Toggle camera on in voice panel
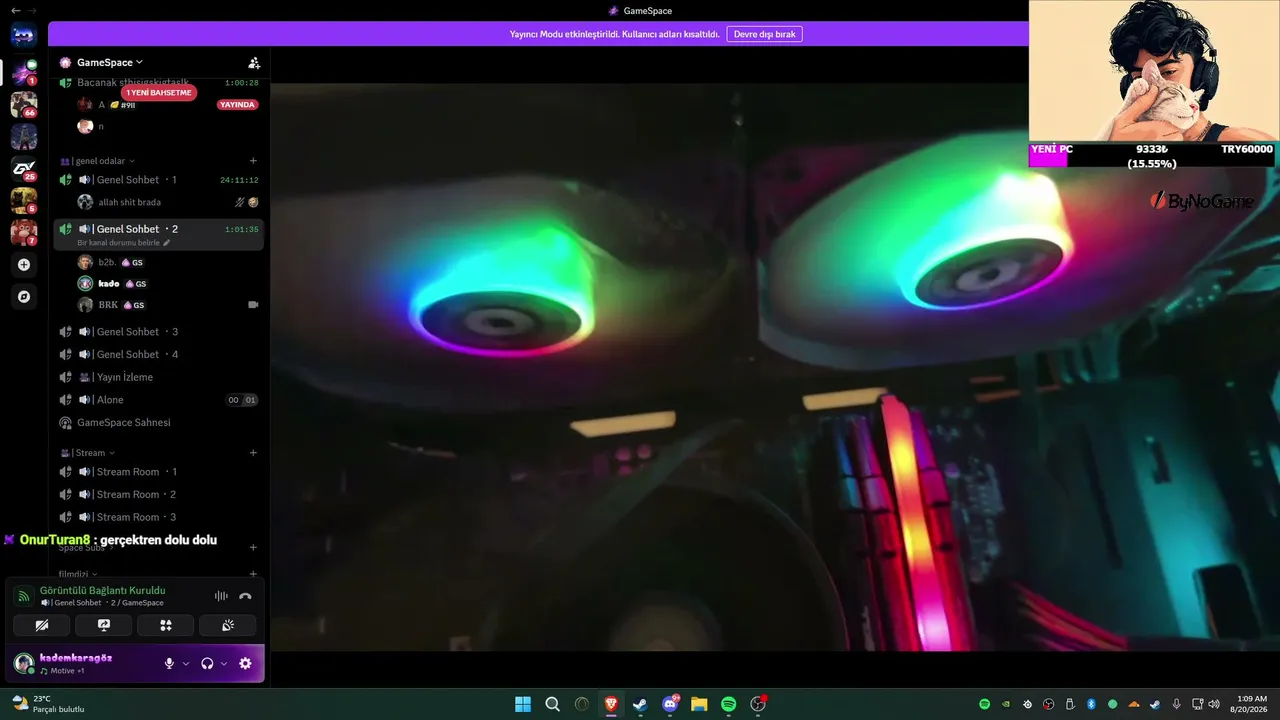 point(42,625)
